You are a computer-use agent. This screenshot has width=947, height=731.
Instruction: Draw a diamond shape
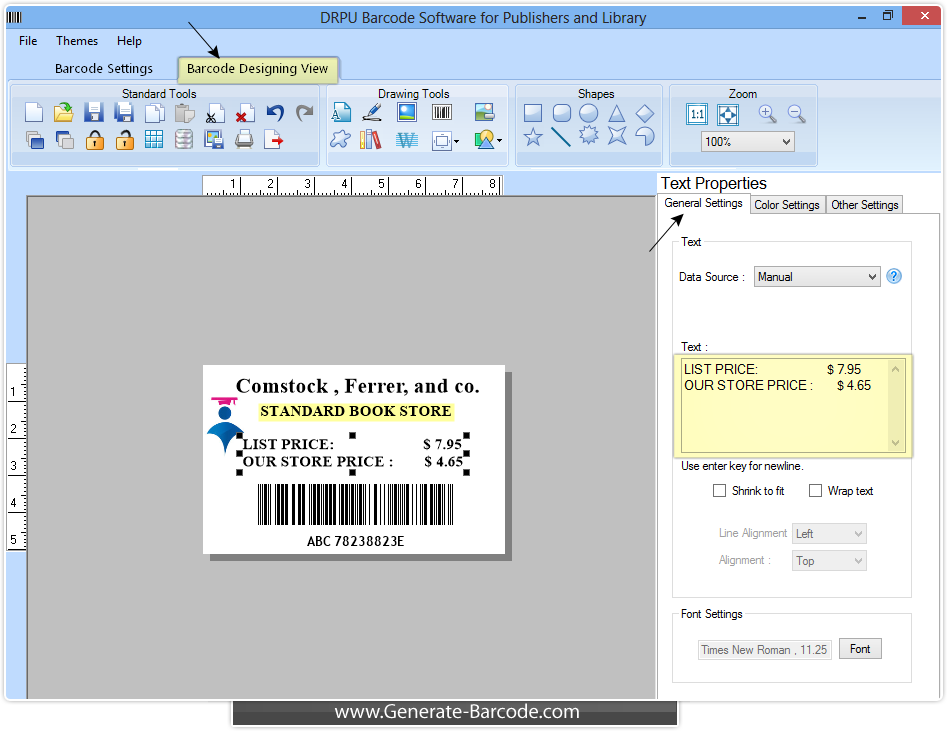645,114
